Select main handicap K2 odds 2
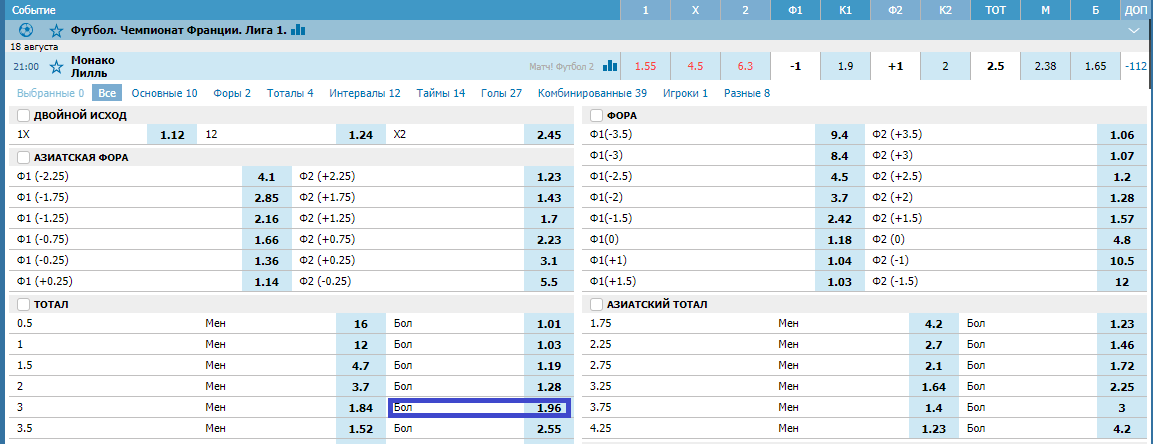This screenshot has width=1153, height=444. pos(946,66)
